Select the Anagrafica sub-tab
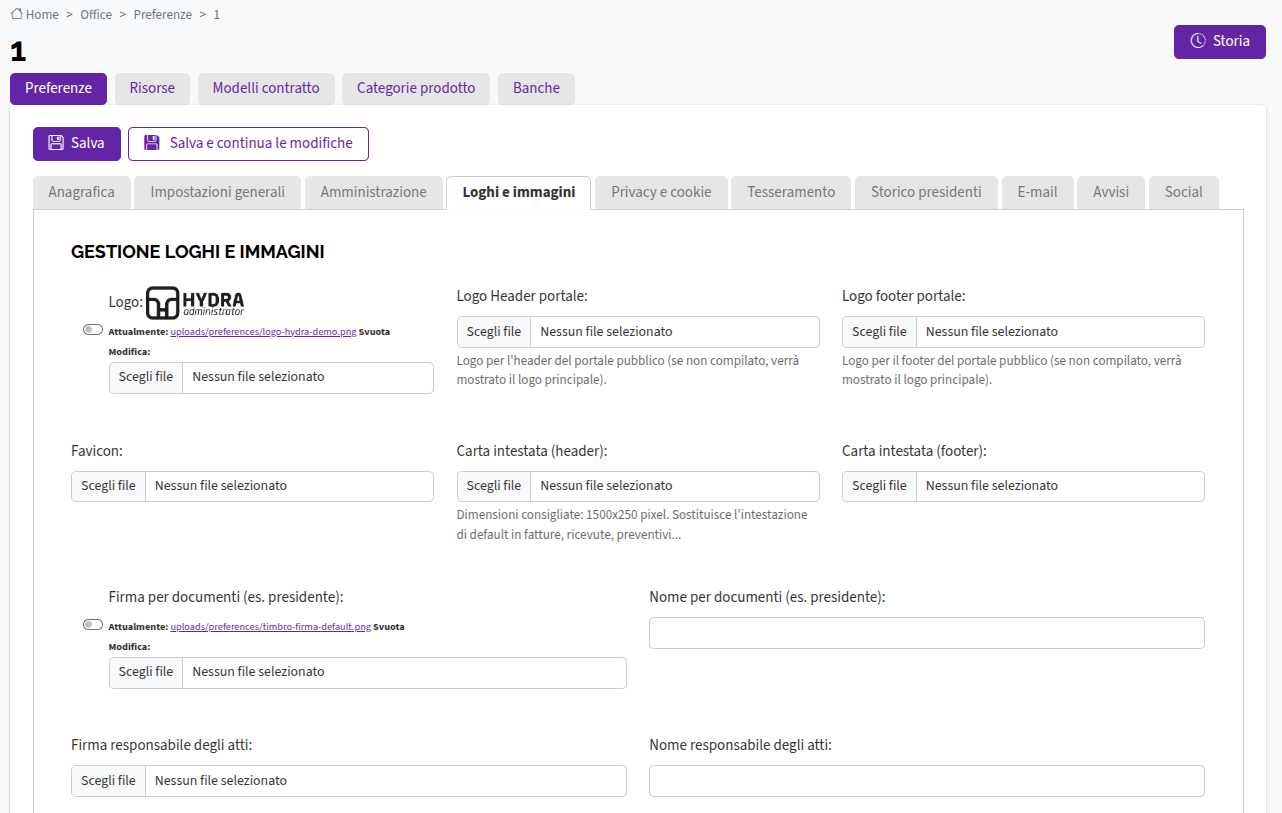 82,192
